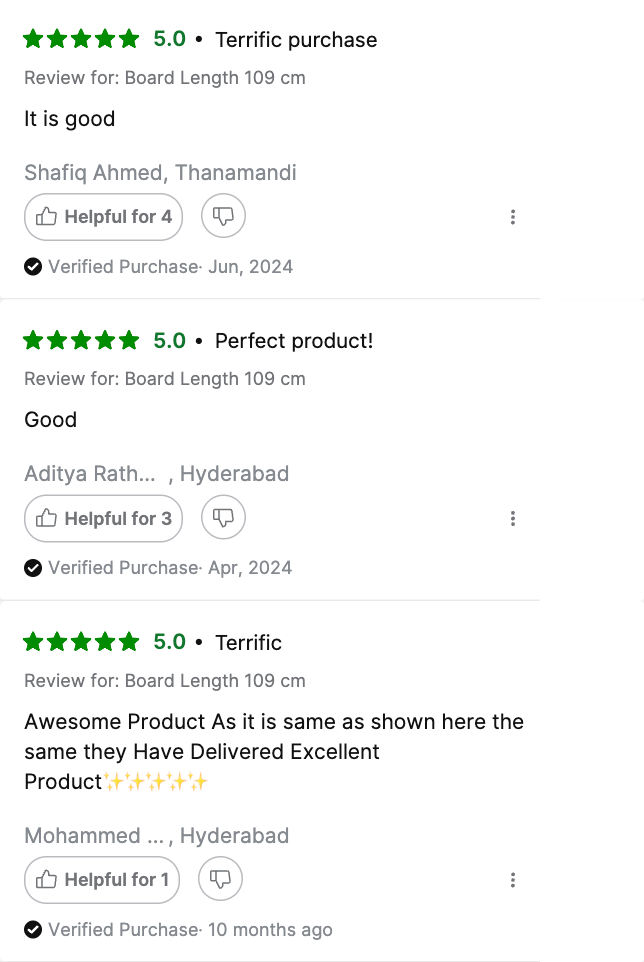
Task: Click the green stars beside "Terrific" title
Action: pyautogui.click(x=81, y=642)
